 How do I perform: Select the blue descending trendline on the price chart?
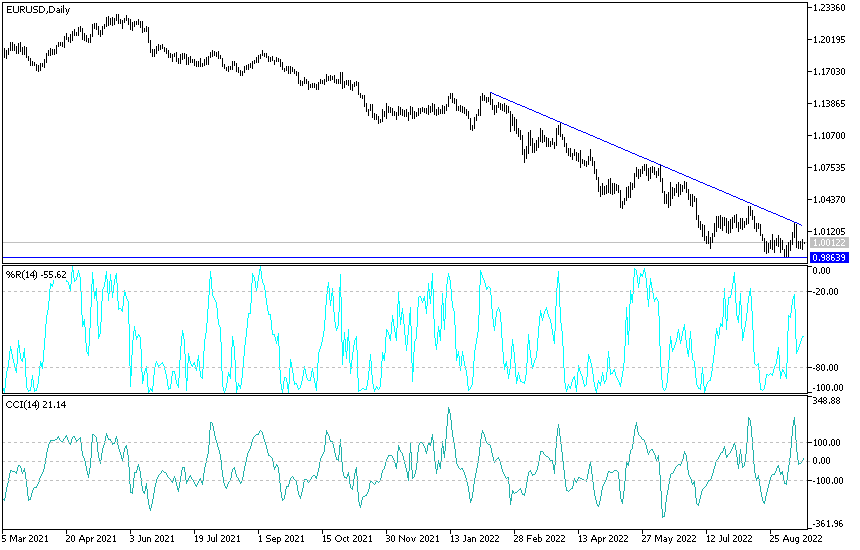pyautogui.click(x=646, y=159)
